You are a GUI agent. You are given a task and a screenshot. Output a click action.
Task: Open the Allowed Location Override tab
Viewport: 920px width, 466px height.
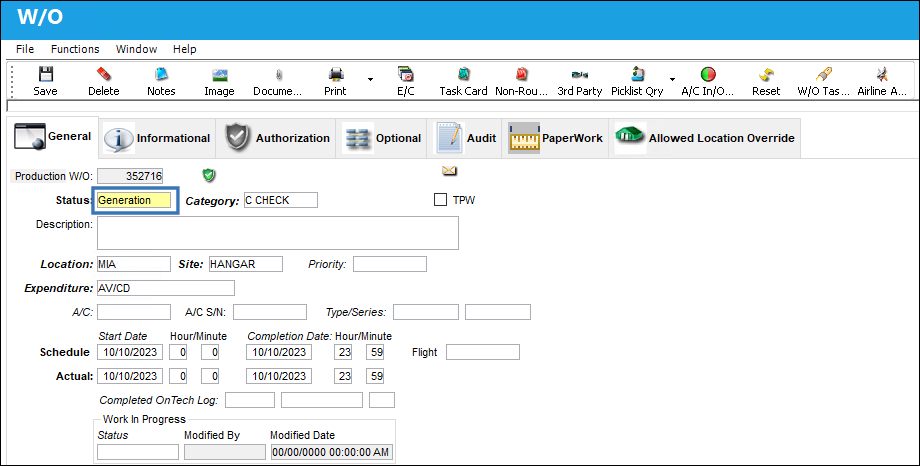pyautogui.click(x=705, y=138)
